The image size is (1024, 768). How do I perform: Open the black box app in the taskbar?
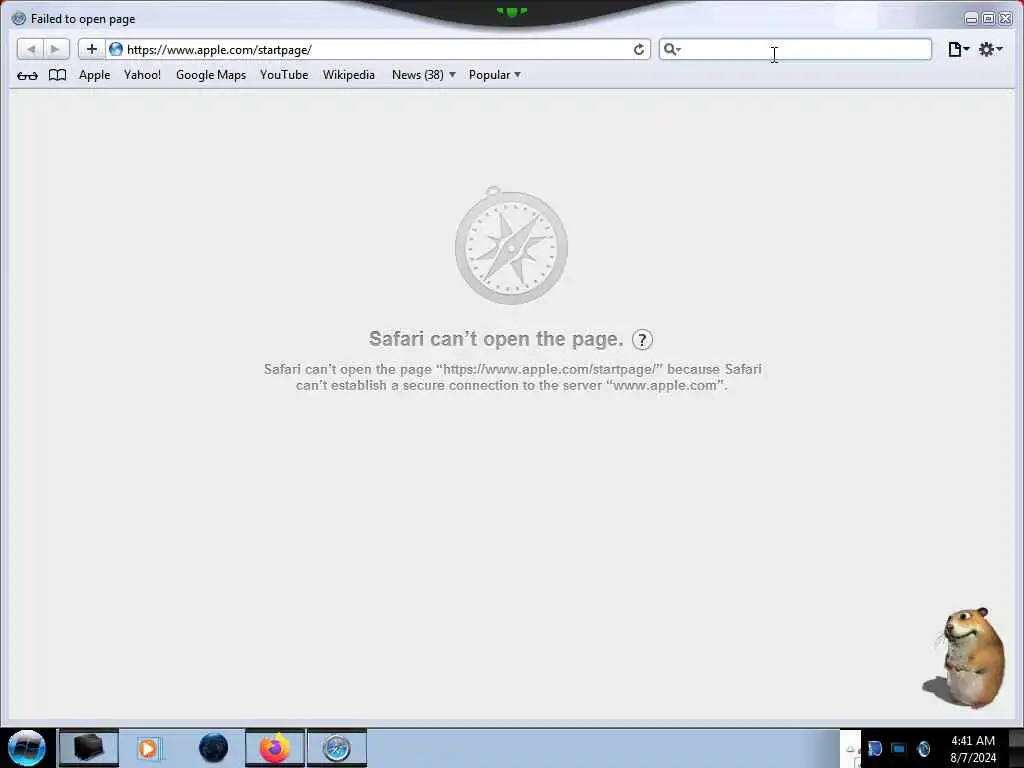[x=88, y=748]
